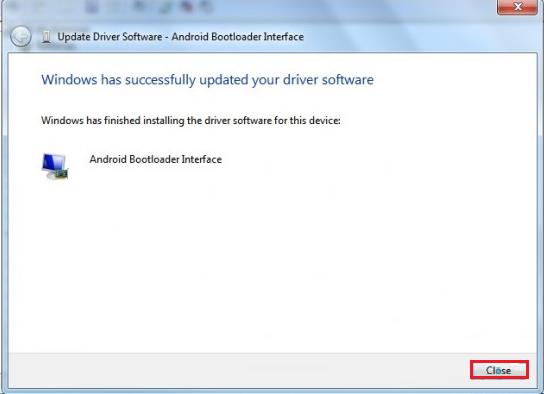The width and height of the screenshot is (544, 394).
Task: Select the Android Bootloader Interface device name
Action: point(155,159)
